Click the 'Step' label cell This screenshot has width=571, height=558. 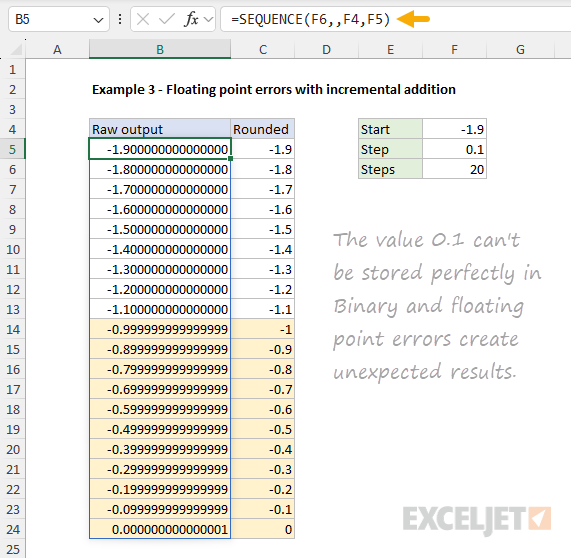(x=390, y=149)
